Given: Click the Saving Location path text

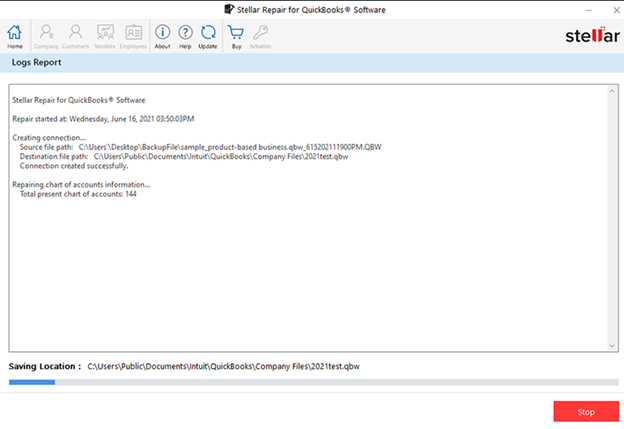Looking at the screenshot, I should [223, 367].
